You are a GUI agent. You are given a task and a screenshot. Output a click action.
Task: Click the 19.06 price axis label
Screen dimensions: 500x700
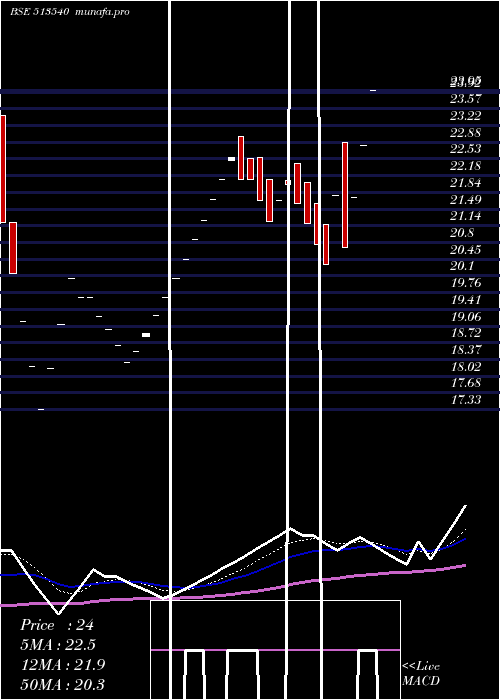tap(465, 317)
